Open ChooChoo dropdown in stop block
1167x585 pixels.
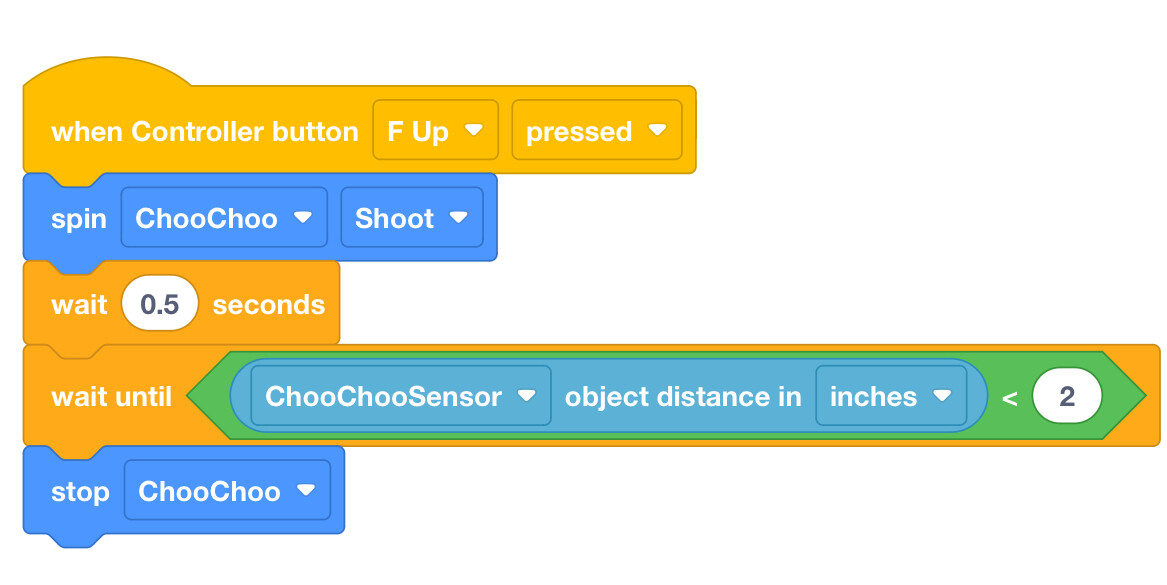227,490
